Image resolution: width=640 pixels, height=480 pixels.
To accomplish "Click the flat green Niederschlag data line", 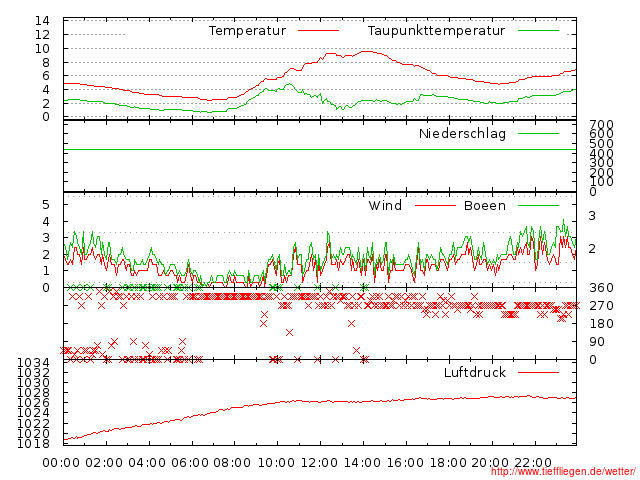I will (320, 149).
